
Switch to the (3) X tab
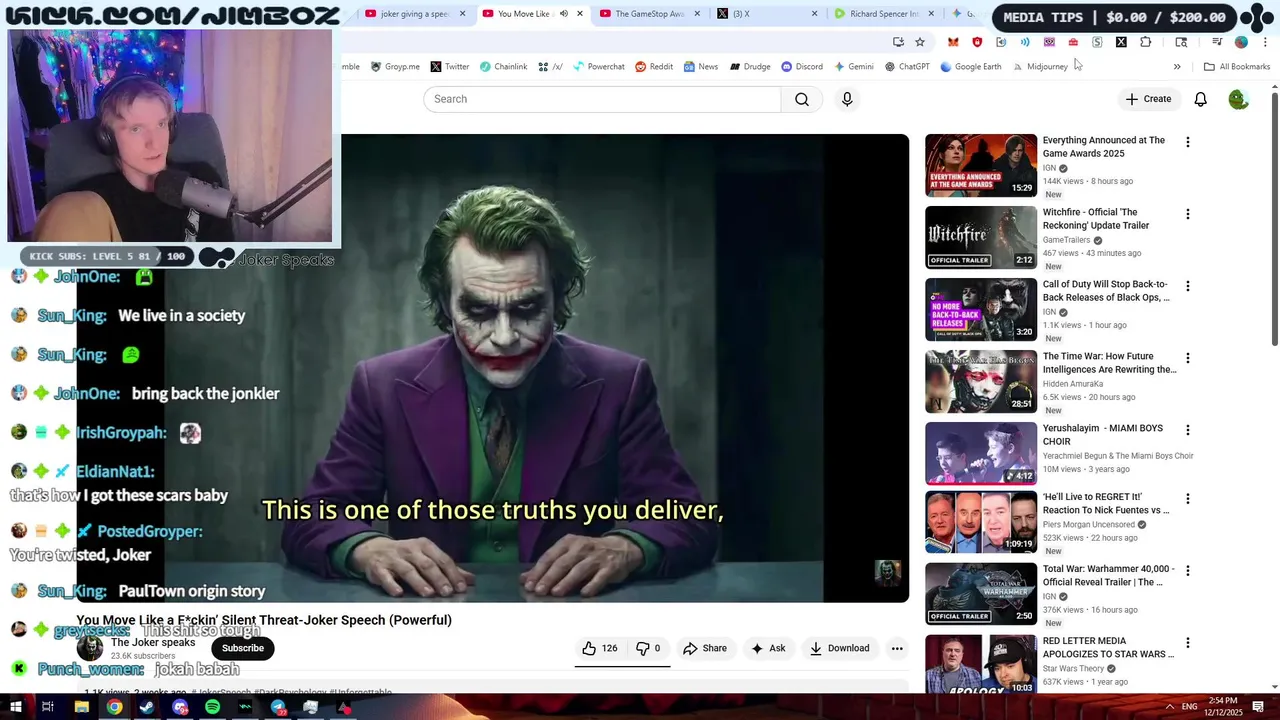(x=766, y=14)
